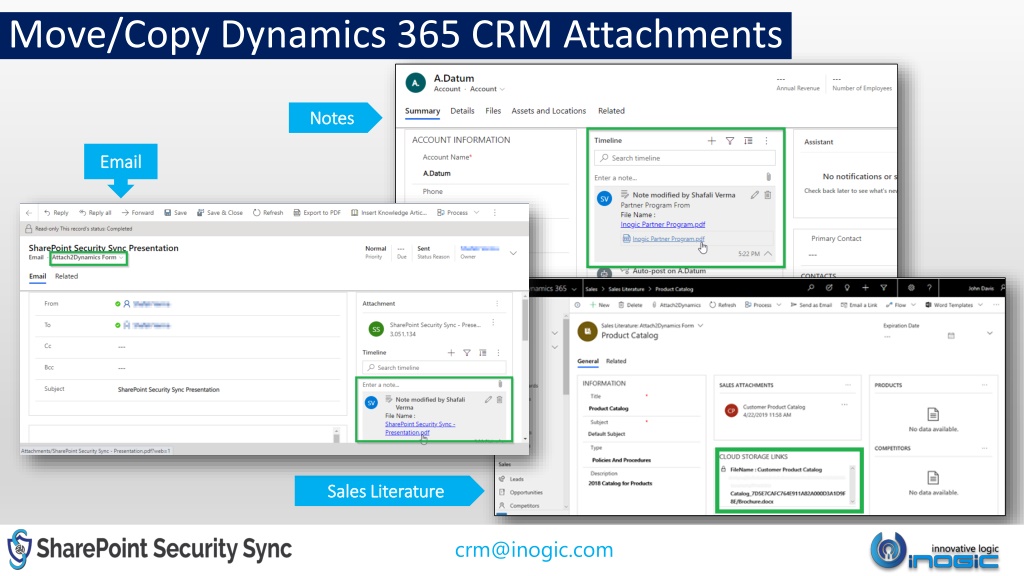Click Attach2Dynamics button in Sales Literature toolbar
Image resolution: width=1024 pixels, height=576 pixels.
(x=677, y=305)
